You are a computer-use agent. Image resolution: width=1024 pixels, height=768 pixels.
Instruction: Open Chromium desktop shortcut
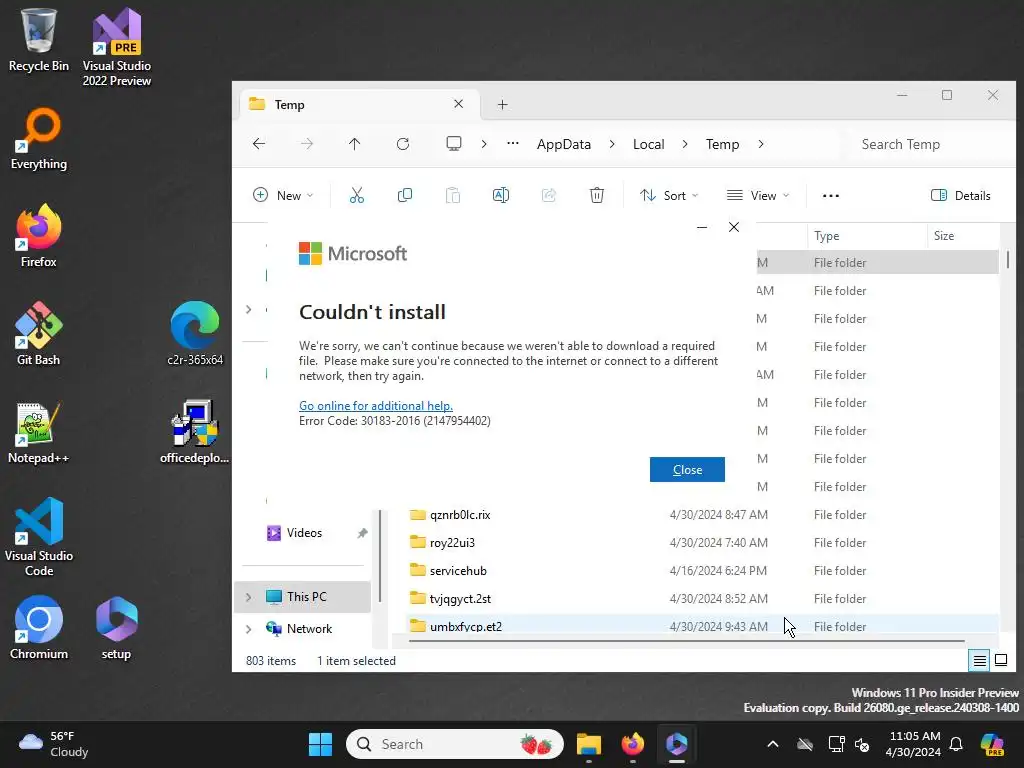[x=39, y=628]
